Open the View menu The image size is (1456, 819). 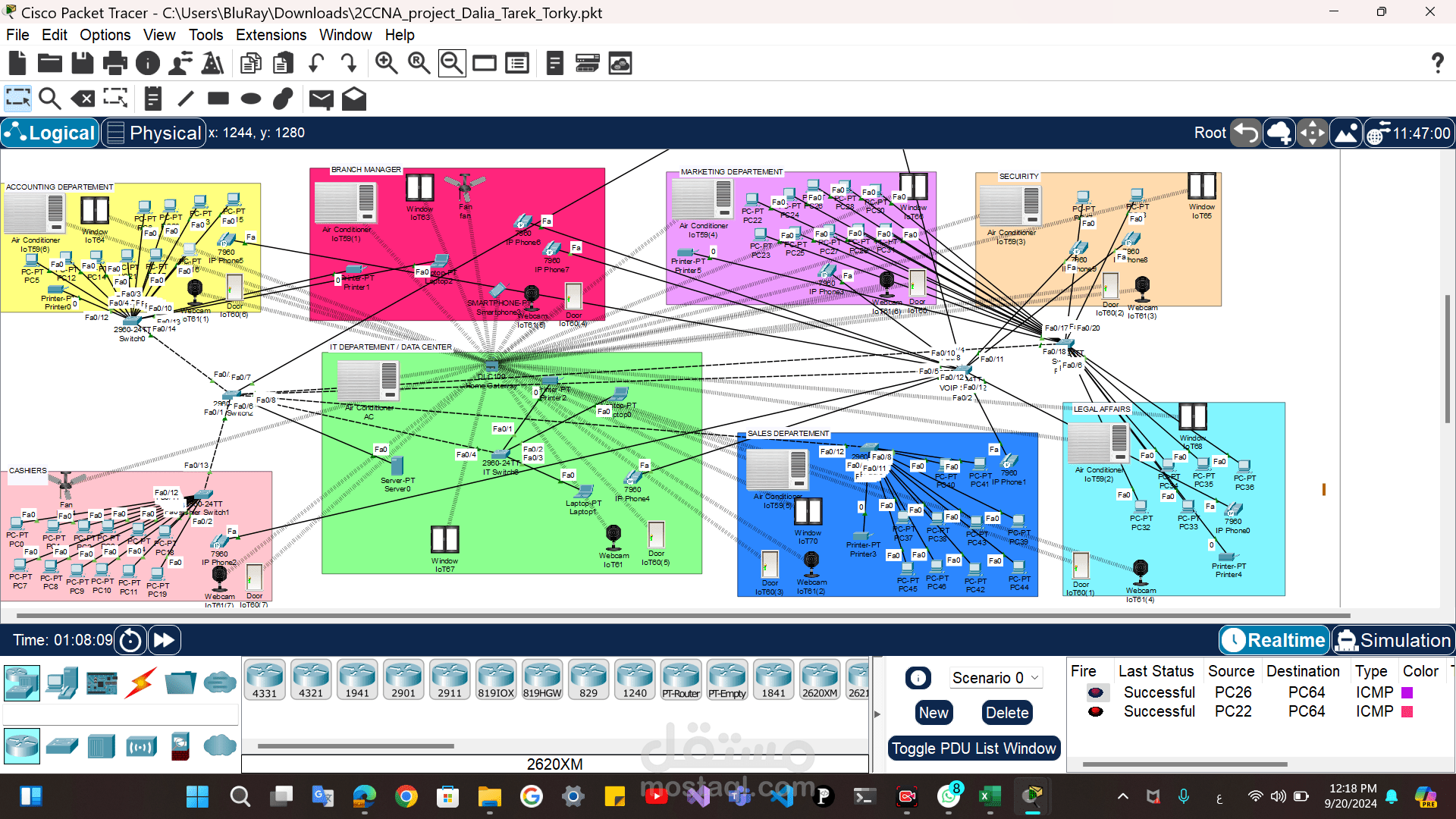(x=159, y=35)
